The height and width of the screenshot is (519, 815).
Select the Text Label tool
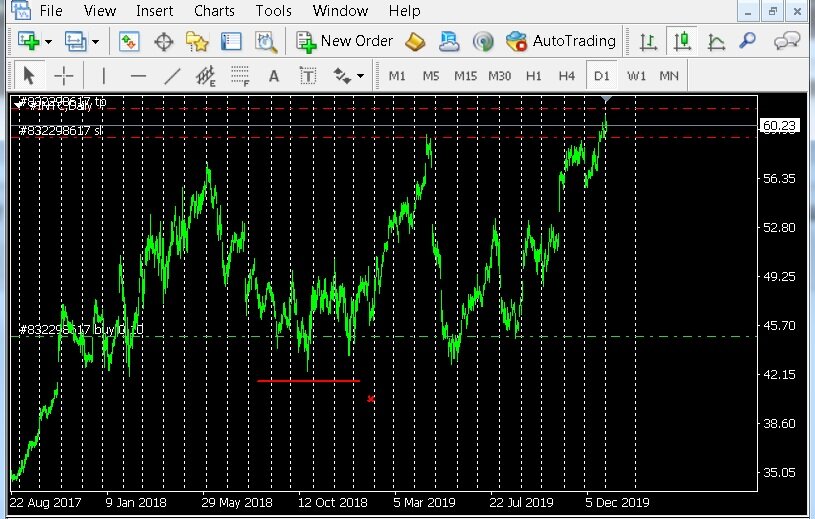pos(308,76)
